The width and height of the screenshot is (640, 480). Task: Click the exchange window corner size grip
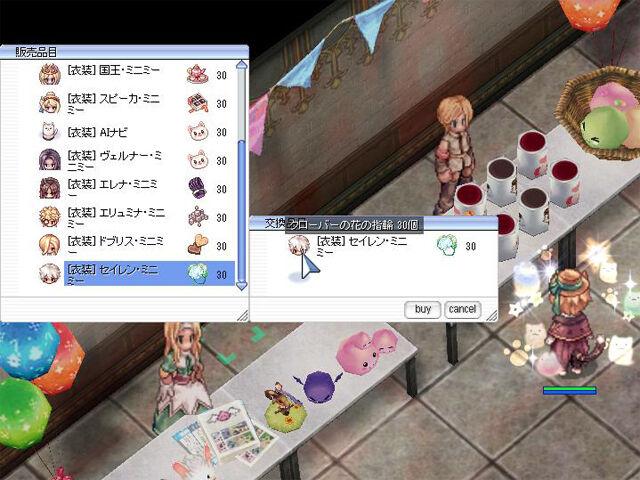[x=492, y=315]
